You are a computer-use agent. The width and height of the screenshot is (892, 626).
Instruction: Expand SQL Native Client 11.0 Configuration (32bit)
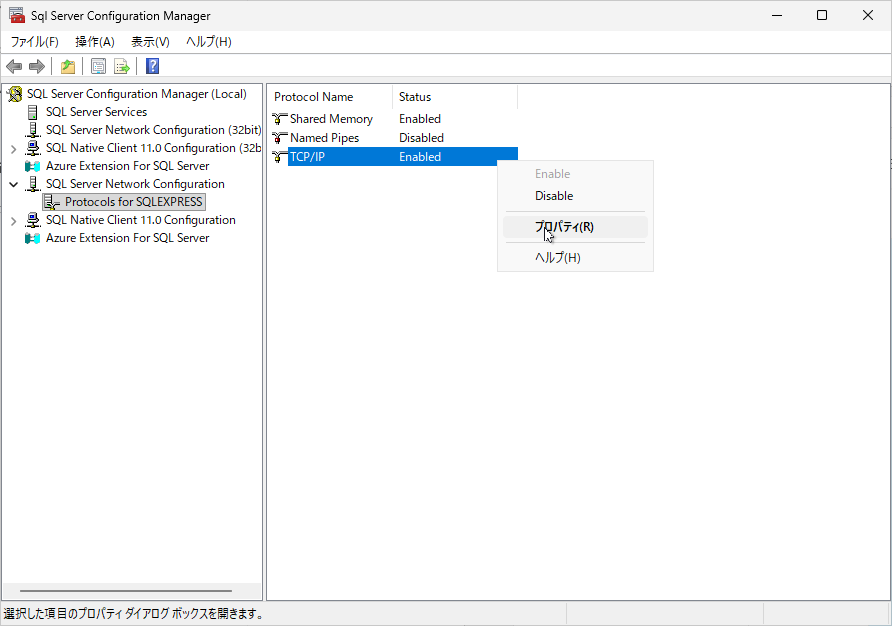[x=13, y=148]
